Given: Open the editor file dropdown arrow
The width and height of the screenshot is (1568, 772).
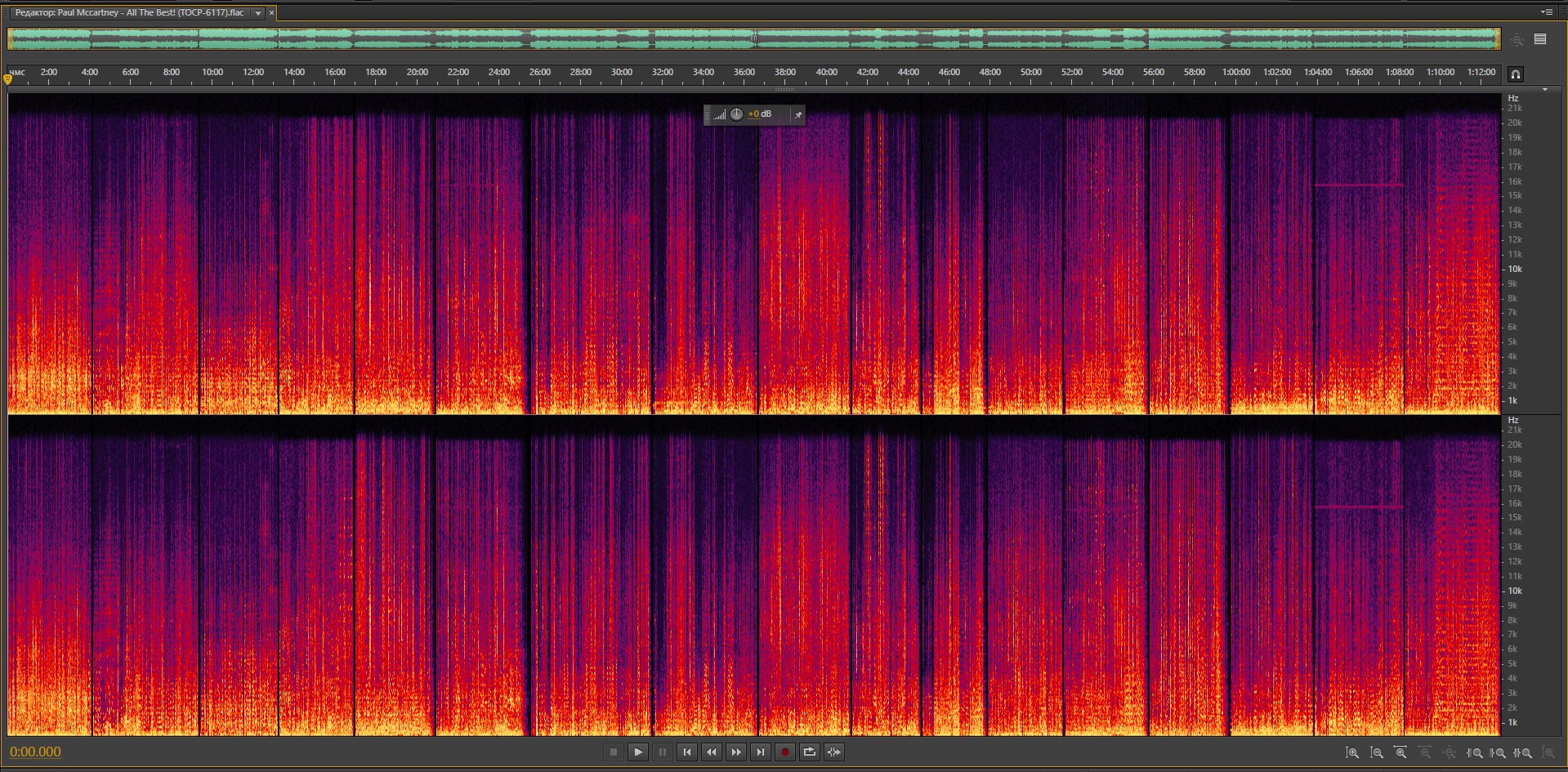Looking at the screenshot, I should pos(258,13).
